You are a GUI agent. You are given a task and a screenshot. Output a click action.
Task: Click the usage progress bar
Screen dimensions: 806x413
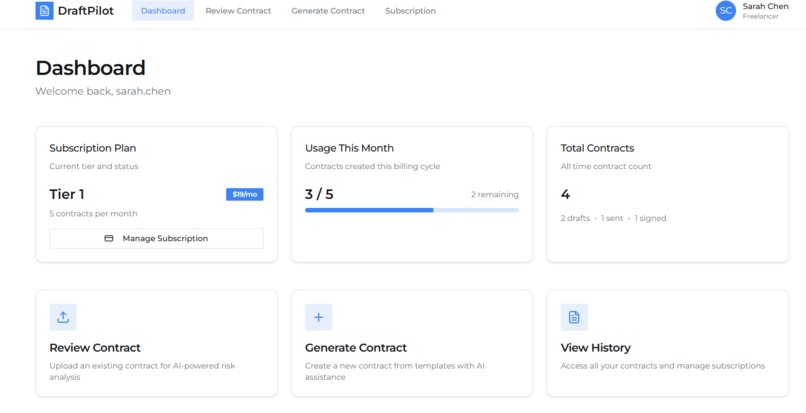pyautogui.click(x=412, y=210)
